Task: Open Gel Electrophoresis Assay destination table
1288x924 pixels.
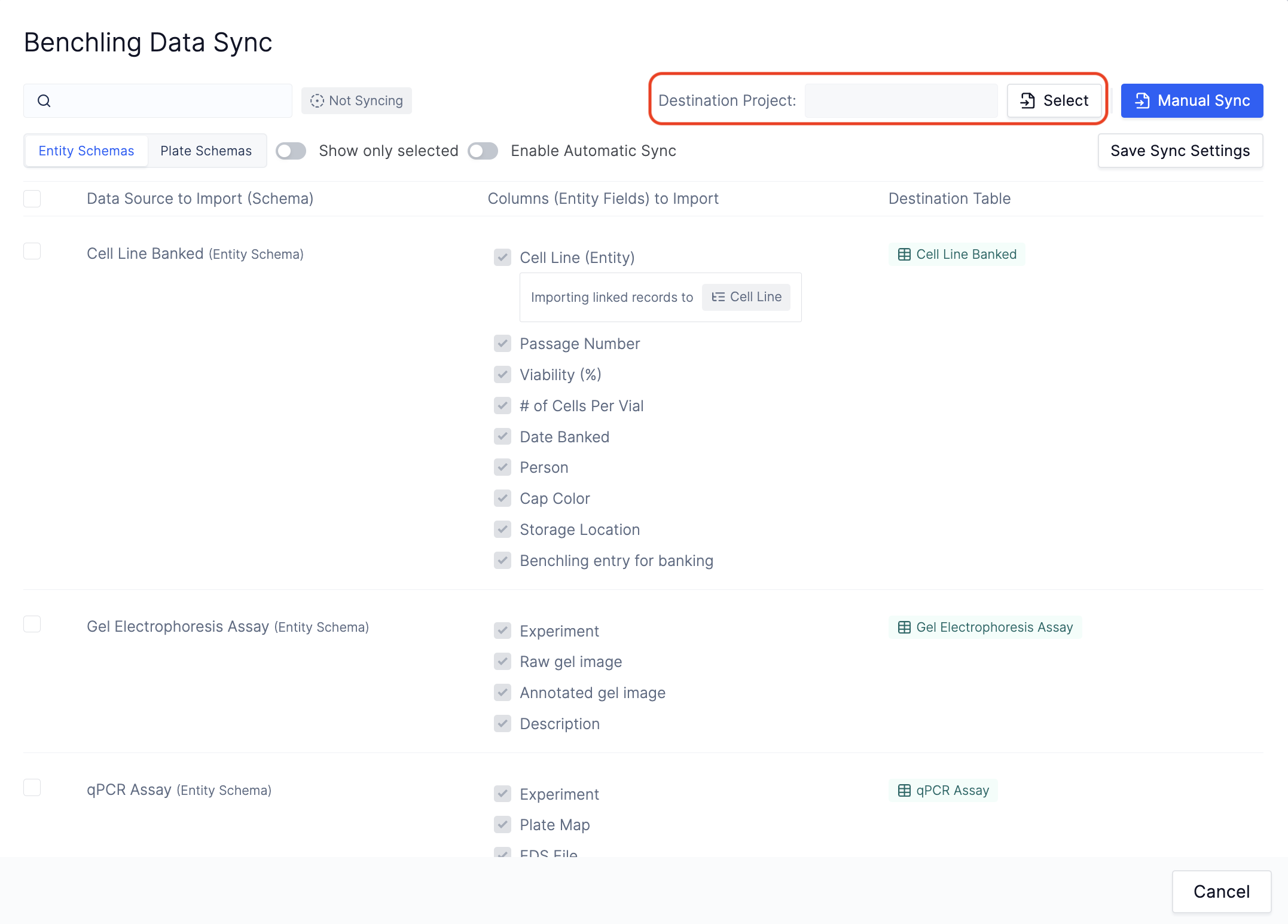Action: 985,627
